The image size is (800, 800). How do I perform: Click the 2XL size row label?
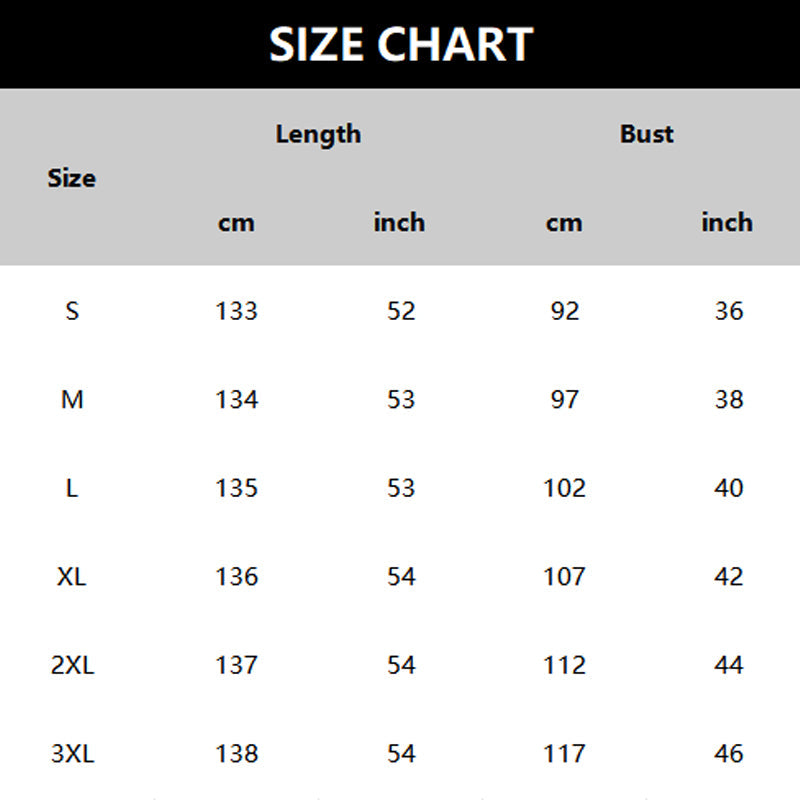click(x=72, y=665)
